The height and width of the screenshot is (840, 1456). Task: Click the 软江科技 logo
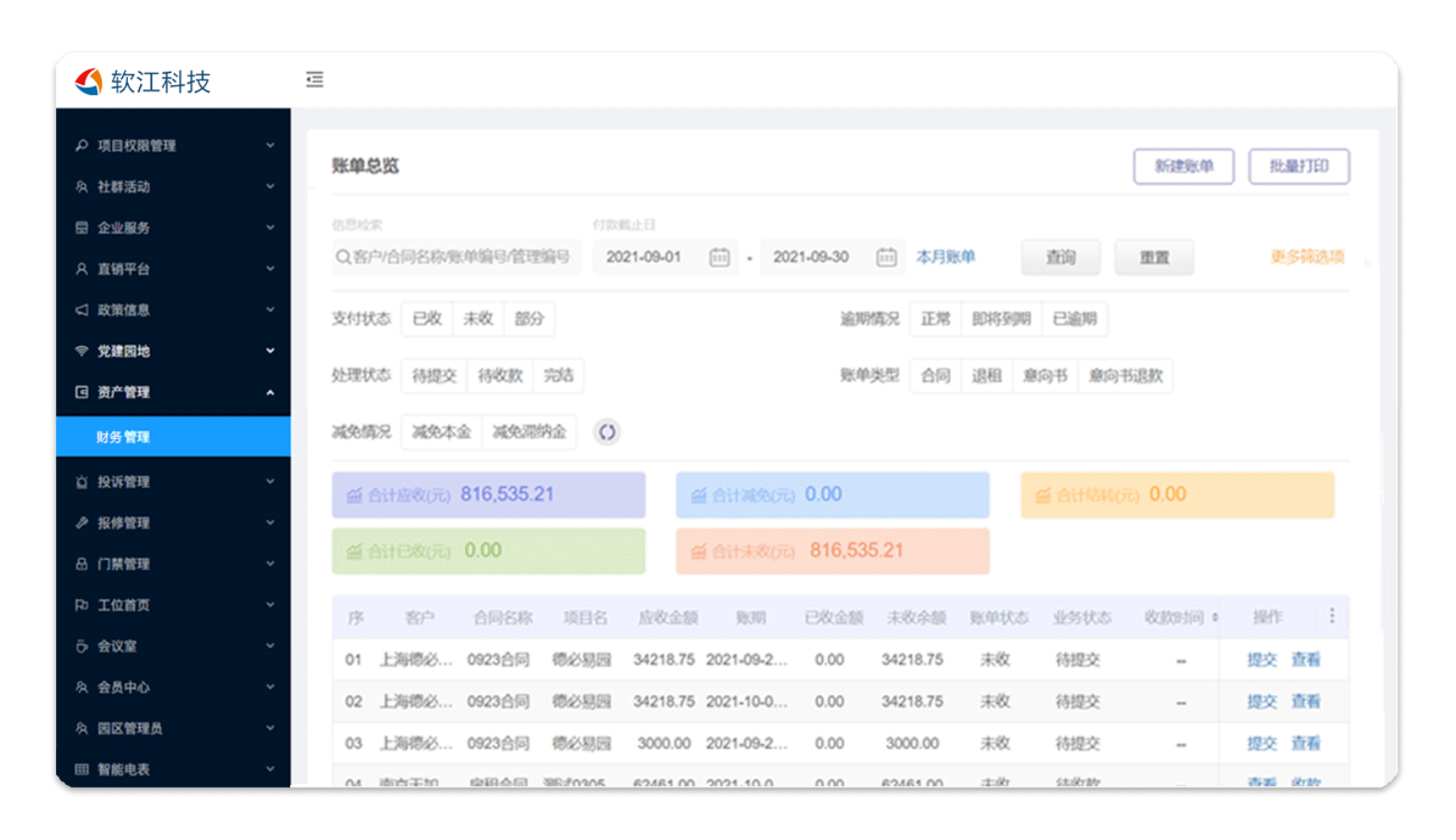tap(143, 82)
